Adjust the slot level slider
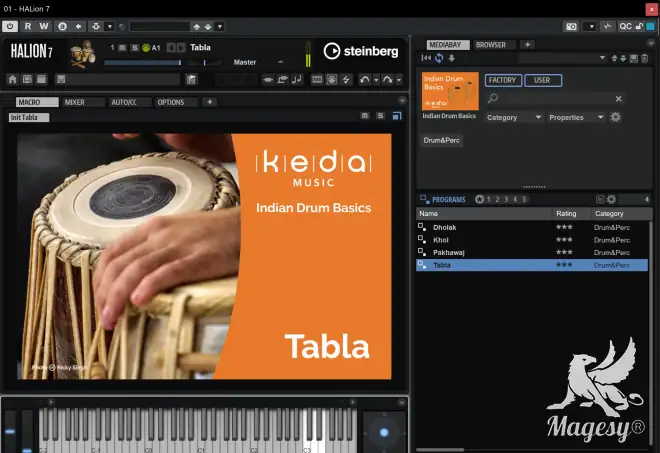 [143, 63]
